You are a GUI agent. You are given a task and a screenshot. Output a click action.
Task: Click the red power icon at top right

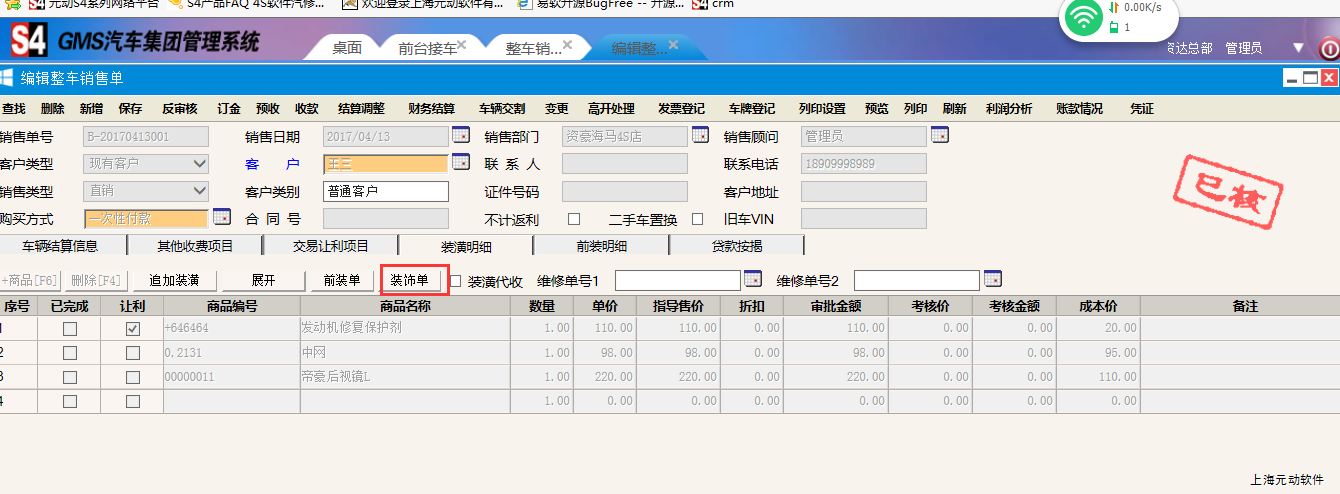pos(1329,48)
